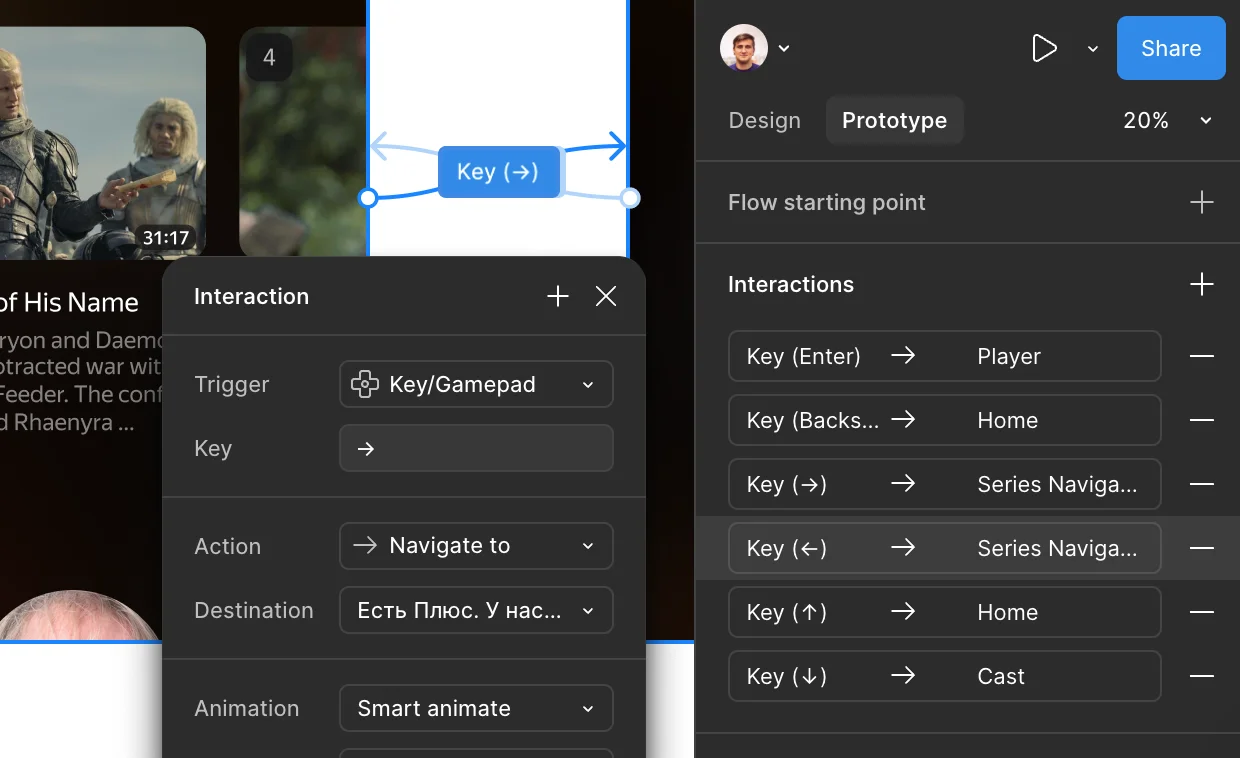
Task: Click the Flow starting point heading
Action: pyautogui.click(x=827, y=202)
